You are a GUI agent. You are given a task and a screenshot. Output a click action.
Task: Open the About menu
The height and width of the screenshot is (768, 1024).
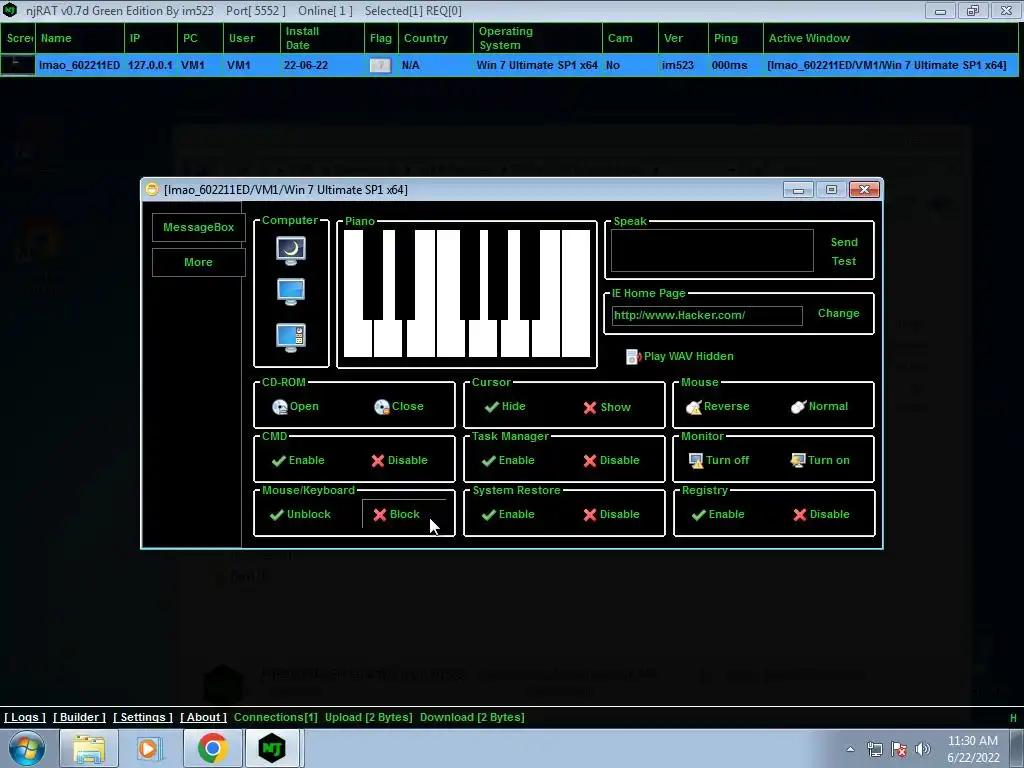(203, 717)
